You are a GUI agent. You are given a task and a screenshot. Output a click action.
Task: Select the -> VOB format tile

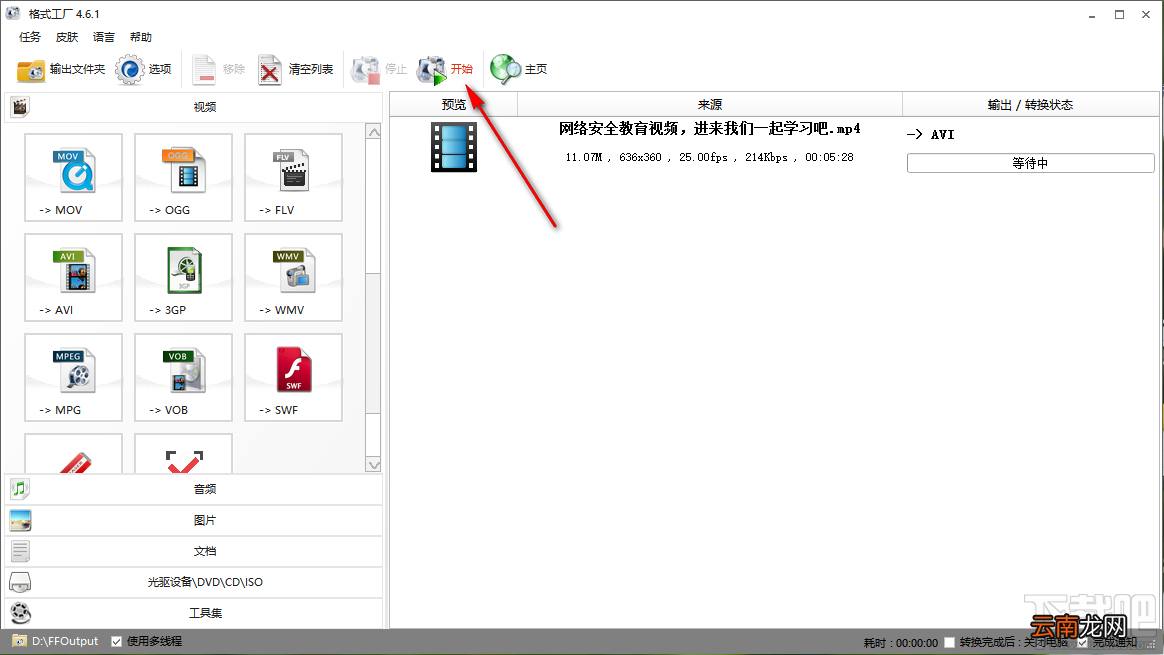coord(183,377)
